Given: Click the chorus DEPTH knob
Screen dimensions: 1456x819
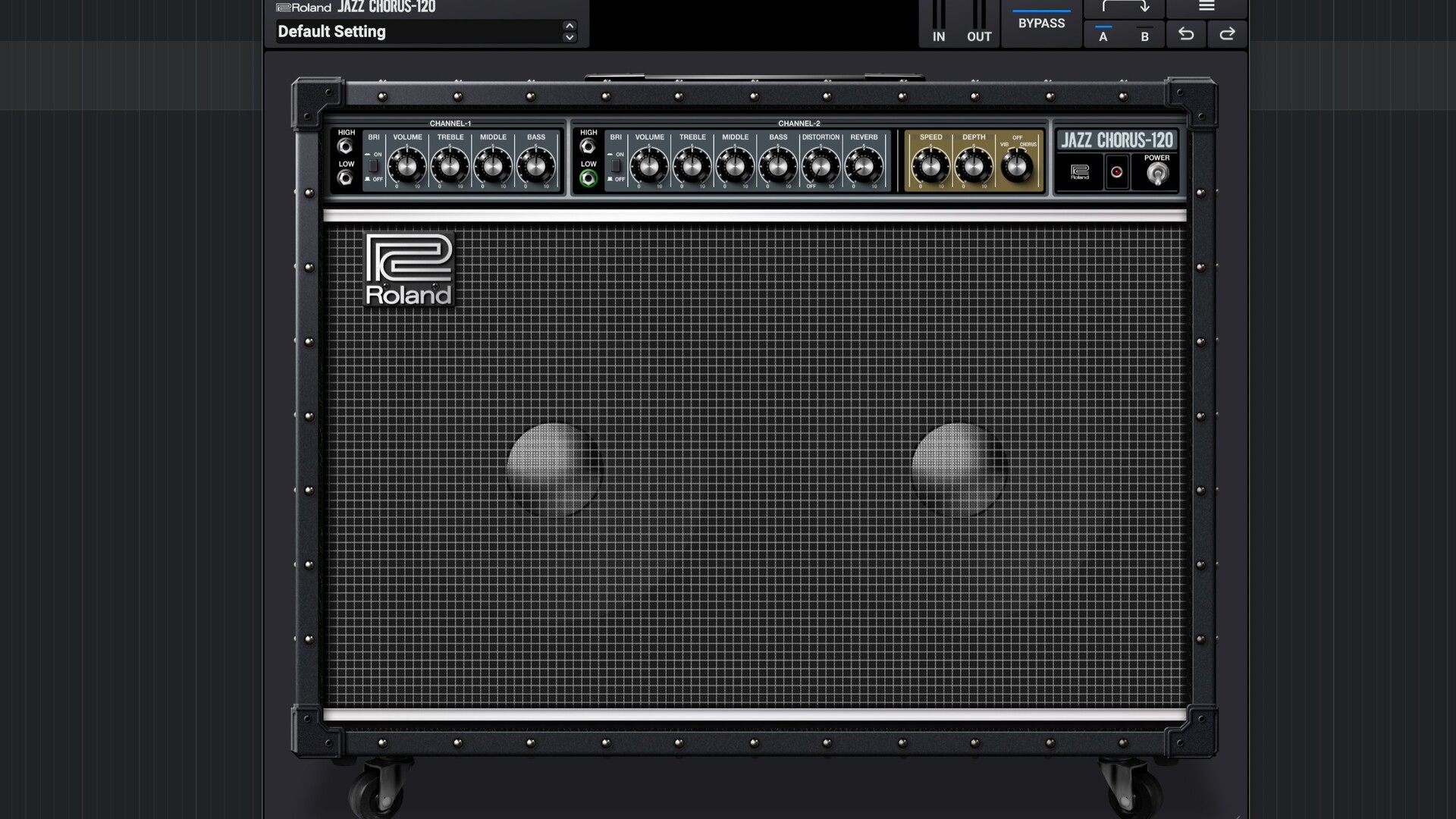Looking at the screenshot, I should (x=974, y=166).
